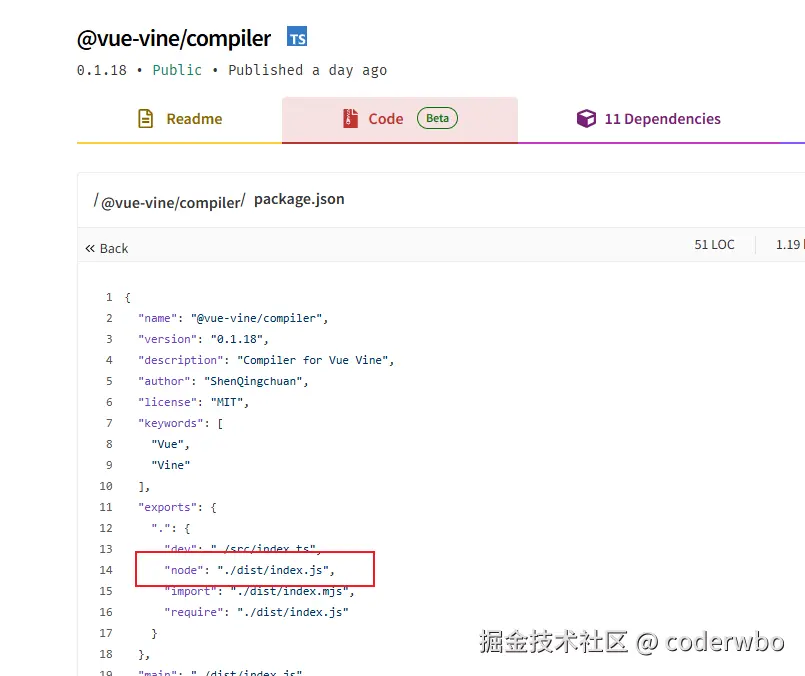
Task: Click the TypeScript TS badge icon
Action: coord(297,36)
